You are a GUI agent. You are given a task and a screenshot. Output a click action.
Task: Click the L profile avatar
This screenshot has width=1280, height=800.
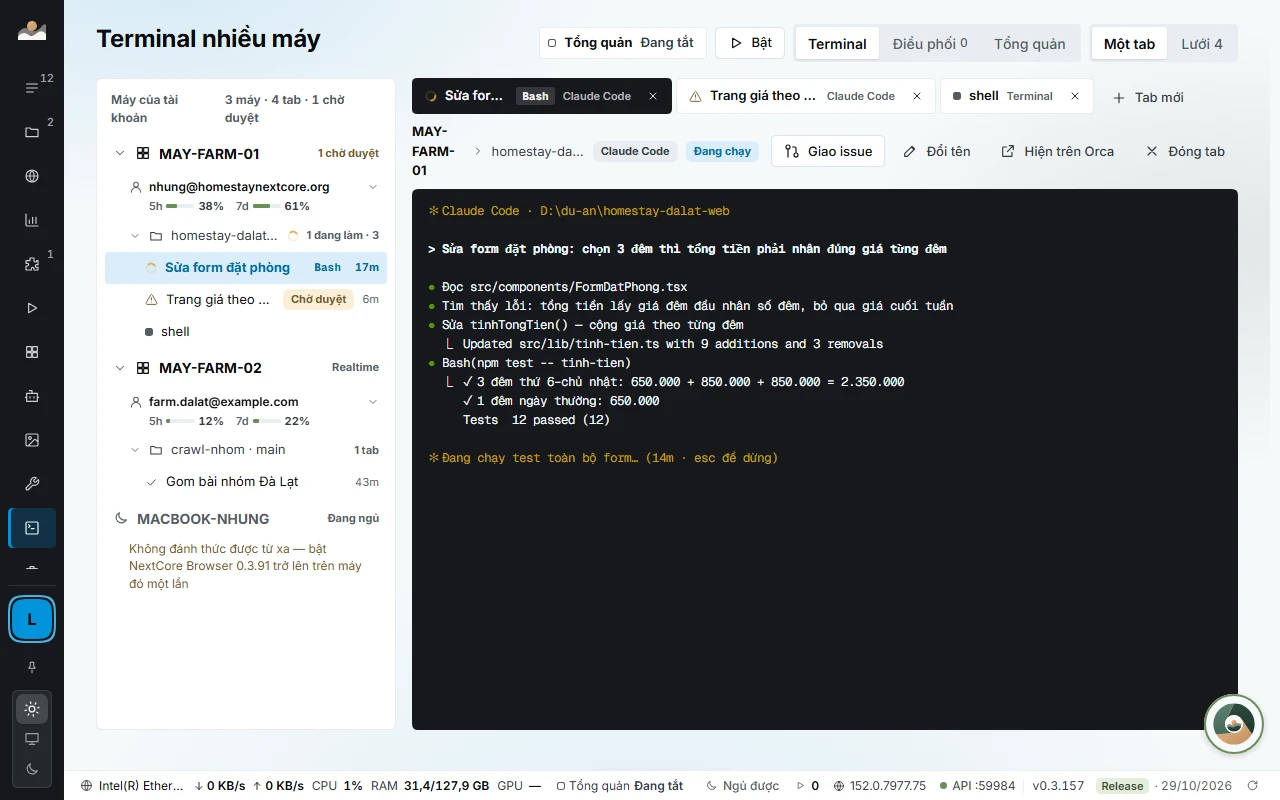(x=32, y=620)
